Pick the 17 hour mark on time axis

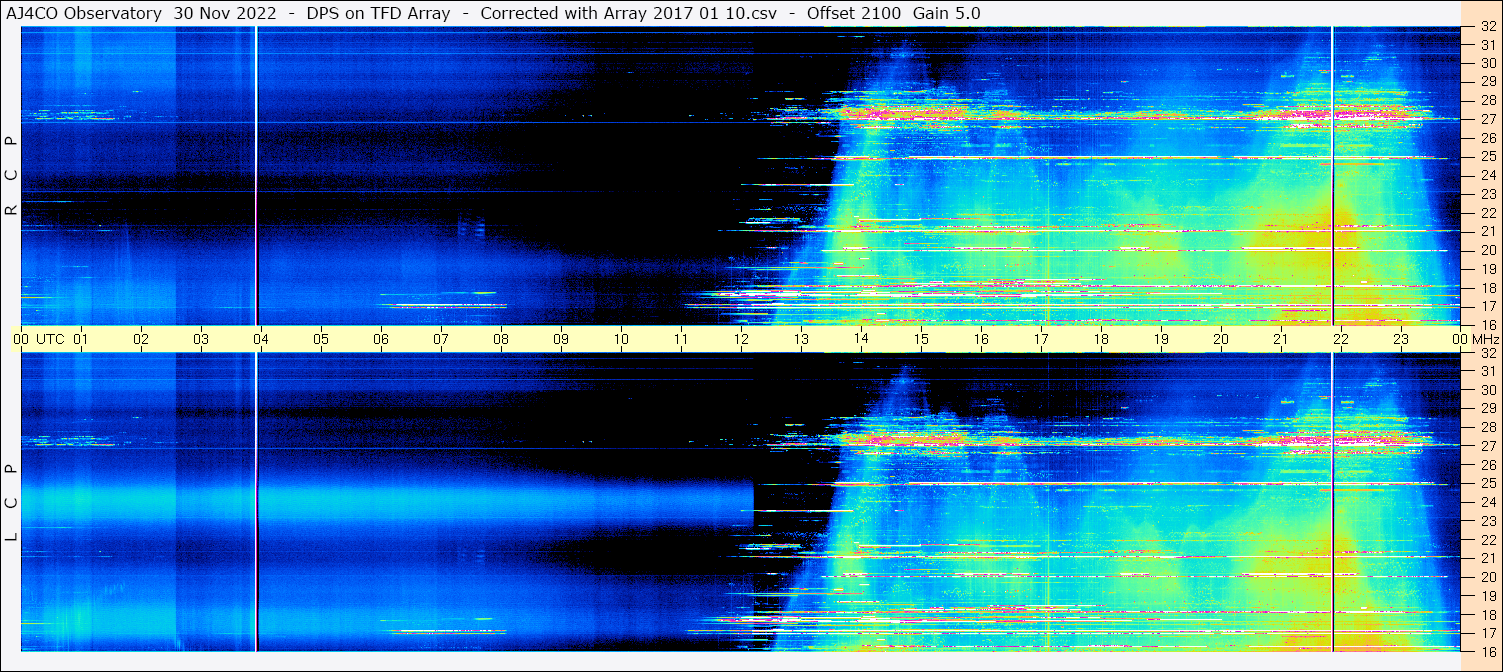coord(1041,339)
